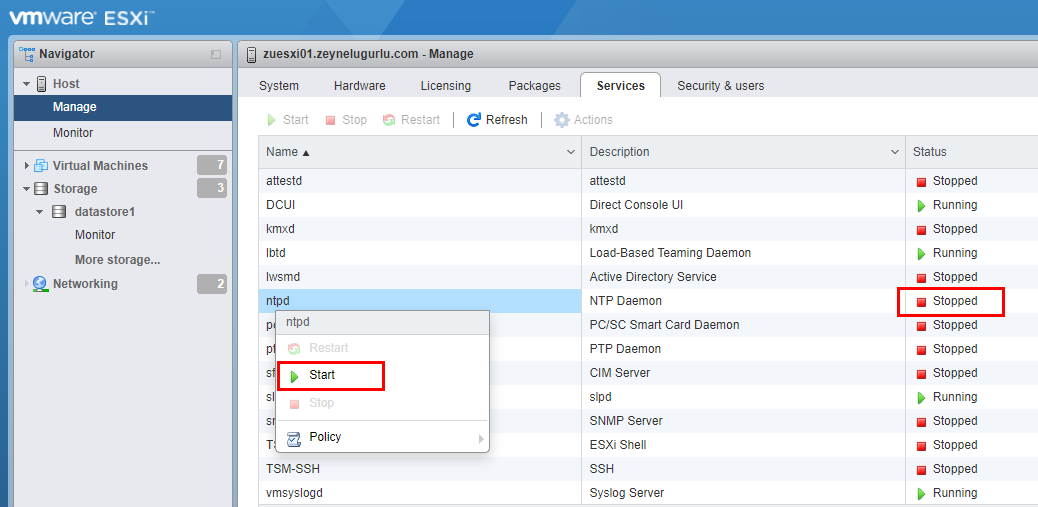The height and width of the screenshot is (507, 1038).
Task: Open the Security & users tab
Action: coord(720,86)
